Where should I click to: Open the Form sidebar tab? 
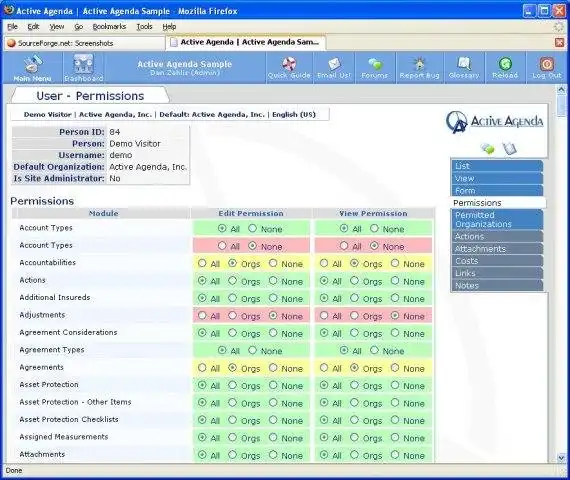tap(497, 191)
